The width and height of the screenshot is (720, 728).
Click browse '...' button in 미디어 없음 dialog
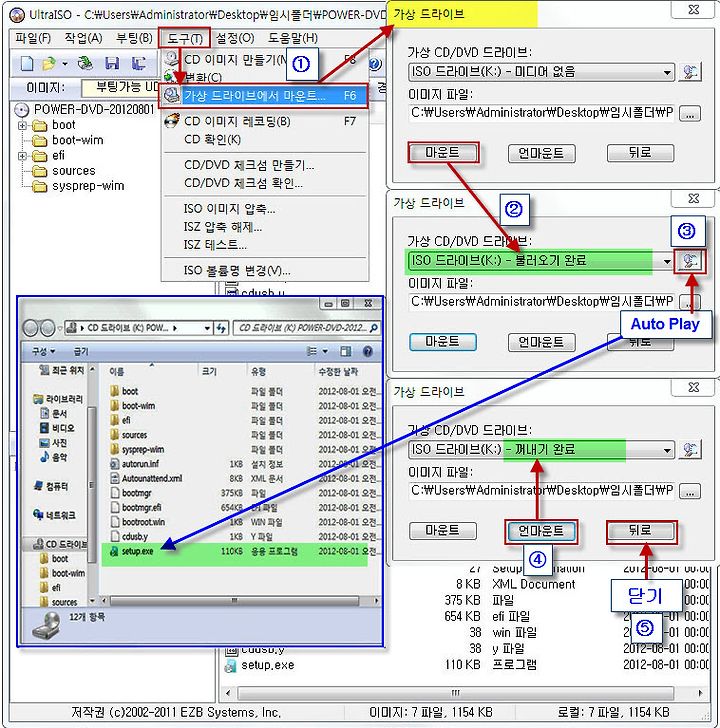tap(690, 114)
